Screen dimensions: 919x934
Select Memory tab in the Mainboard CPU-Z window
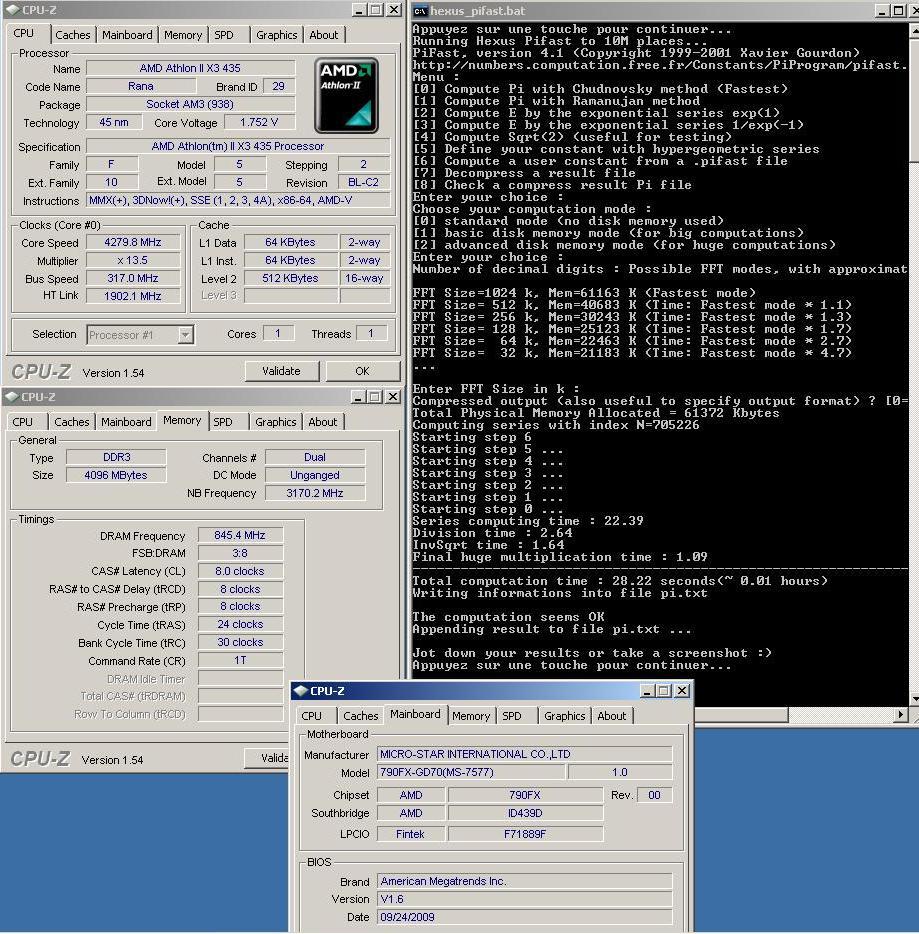point(471,715)
